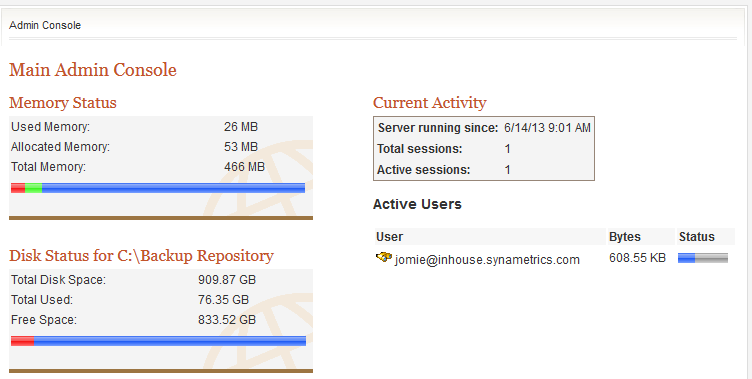Click the user icon beside jomie@inhouse.synametrics.com
752x379 pixels.
click(x=384, y=258)
